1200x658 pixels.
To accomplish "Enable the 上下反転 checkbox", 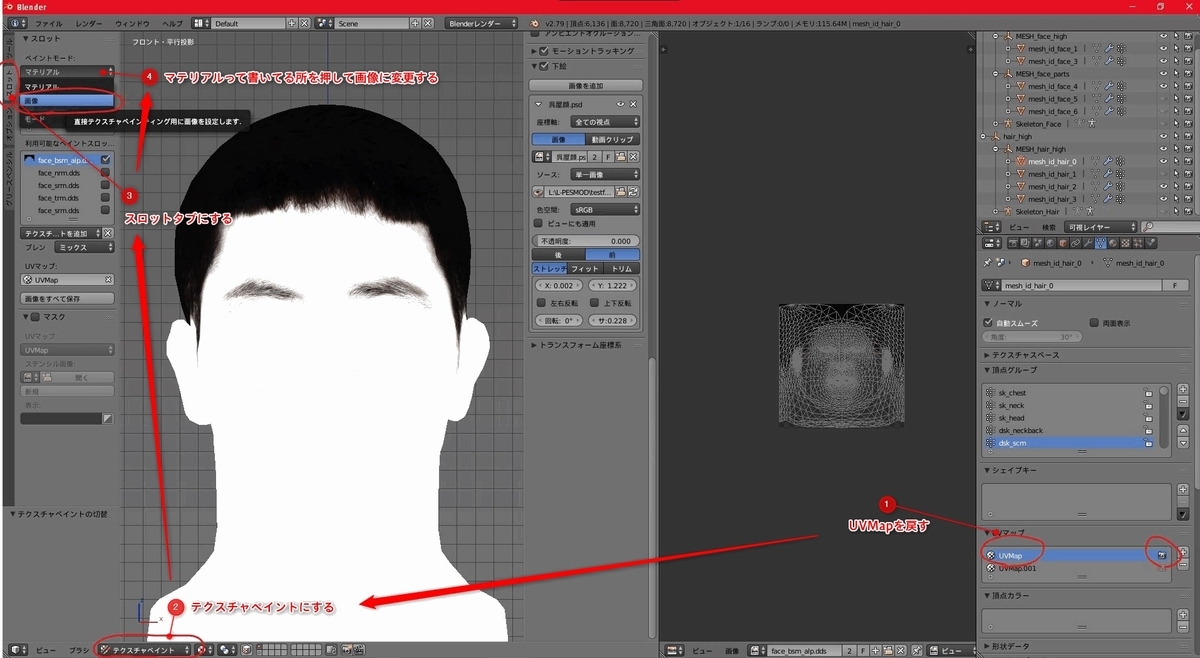I will click(594, 303).
